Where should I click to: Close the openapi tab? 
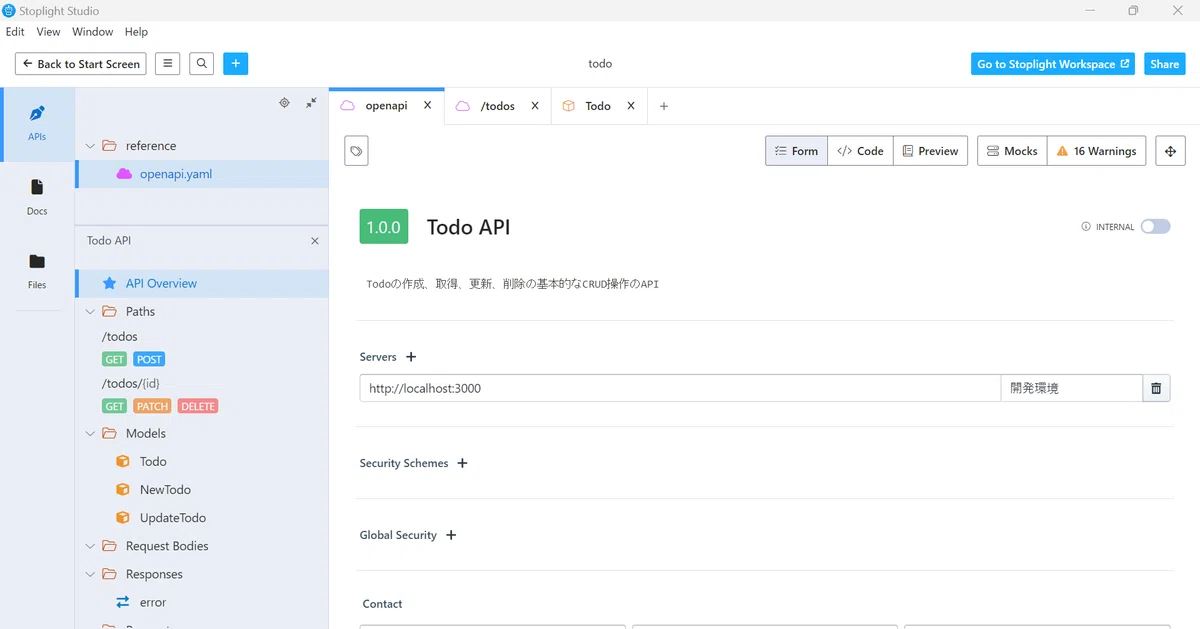[x=428, y=105]
